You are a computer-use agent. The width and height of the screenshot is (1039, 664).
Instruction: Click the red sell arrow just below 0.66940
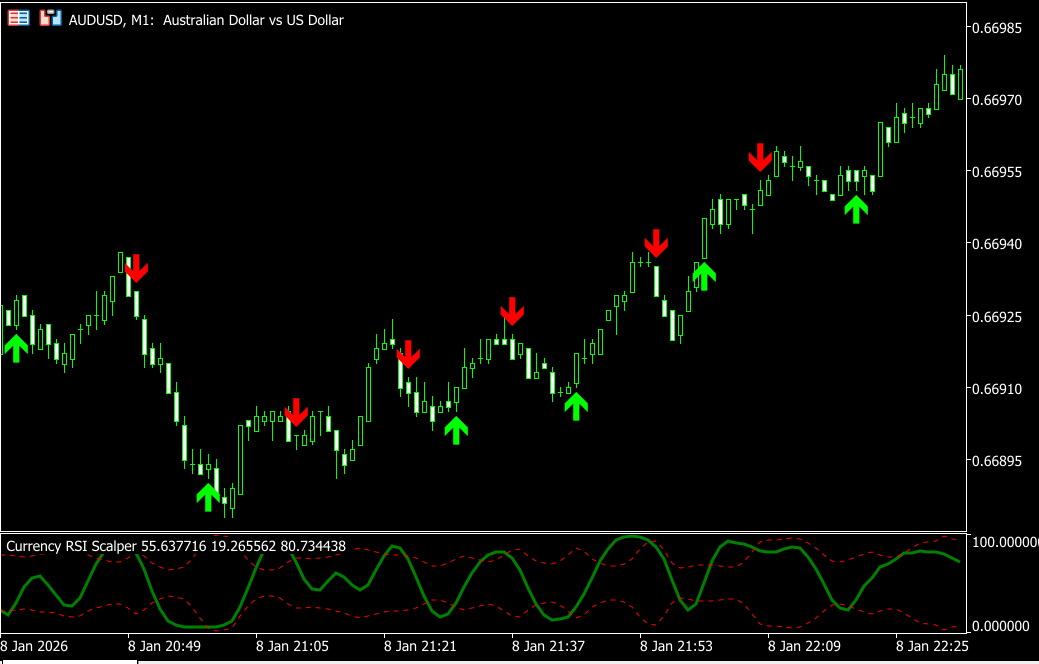coord(656,243)
